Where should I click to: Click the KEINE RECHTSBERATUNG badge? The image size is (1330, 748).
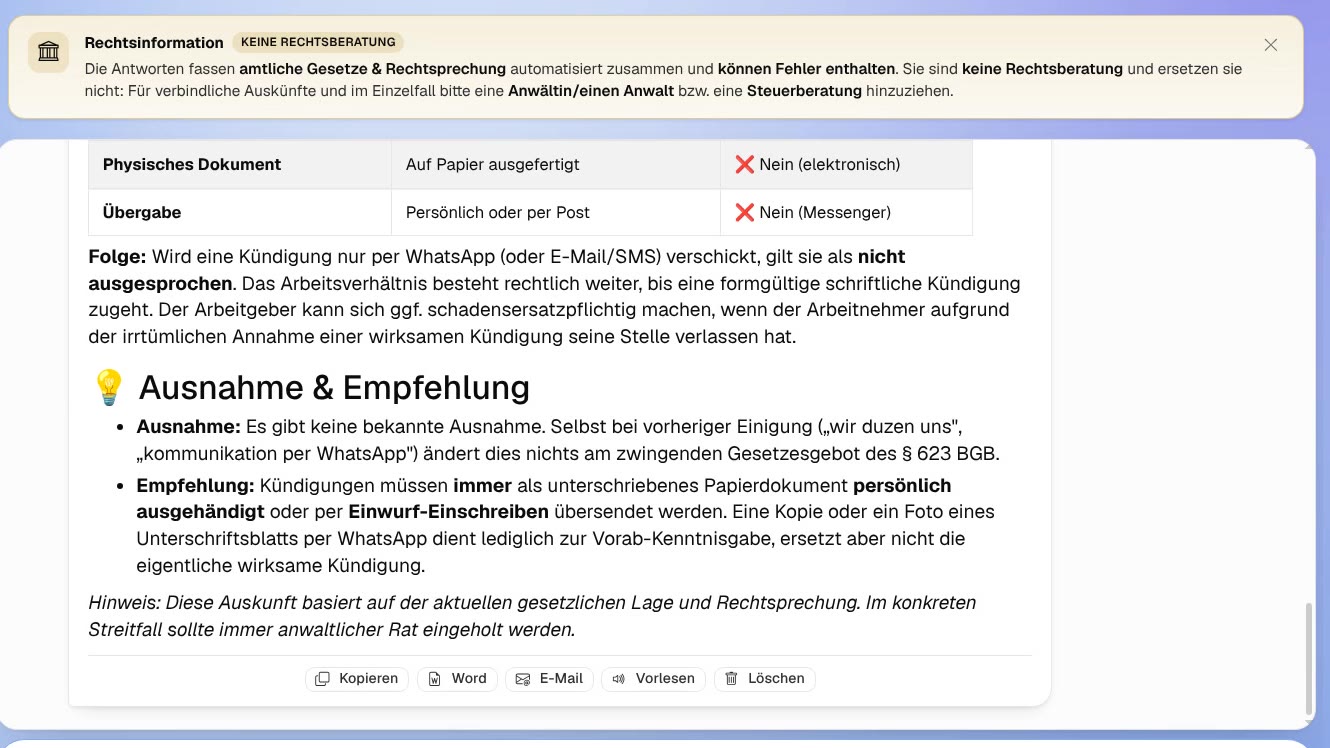tap(319, 42)
